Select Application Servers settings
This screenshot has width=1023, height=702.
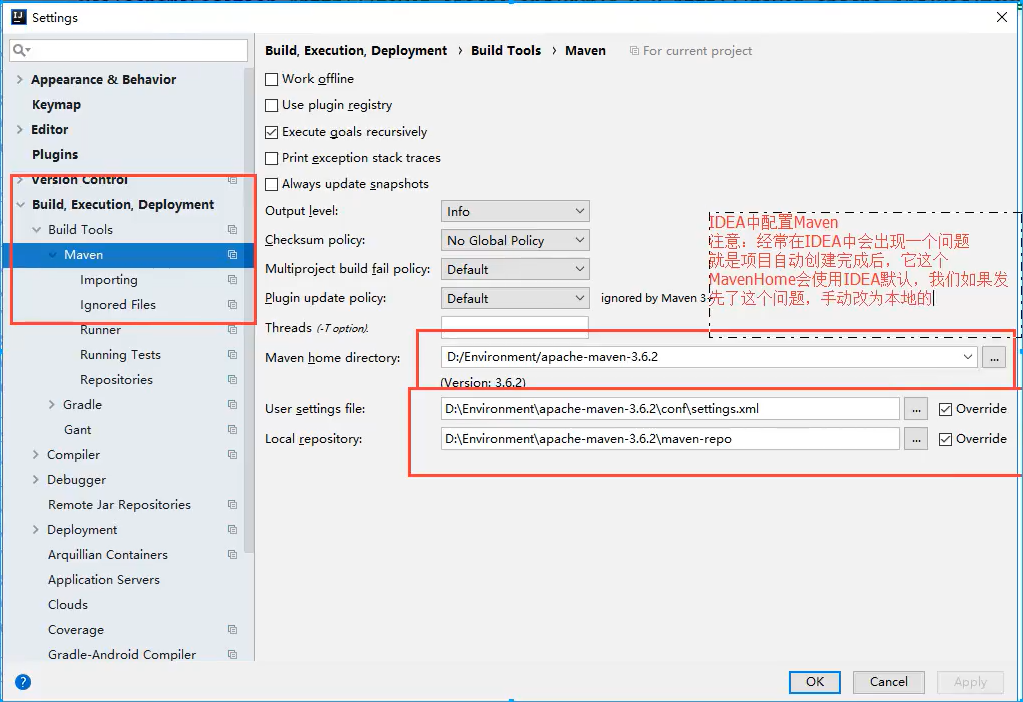104,579
